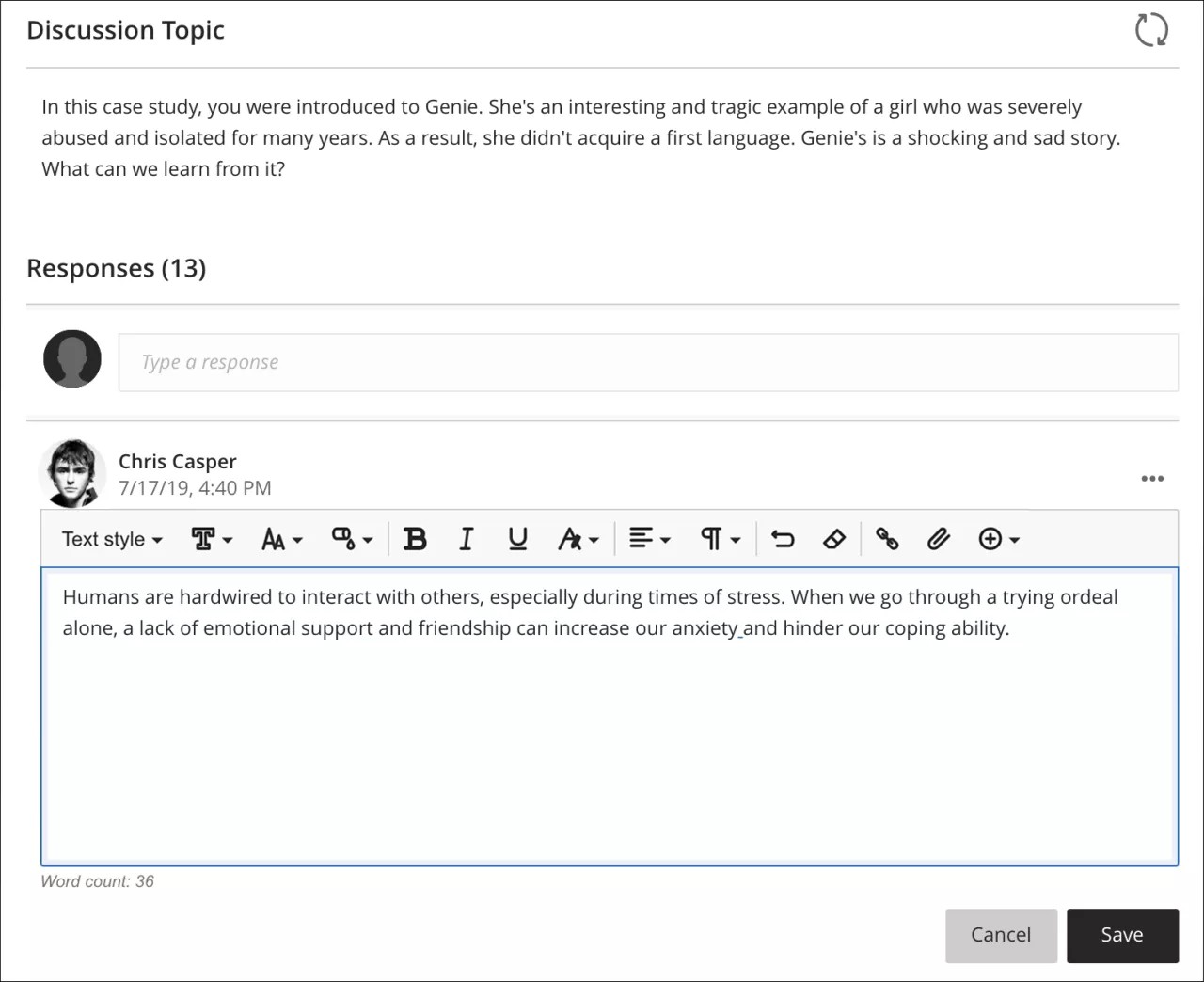Cancel editing the response
Screen dimensions: 1204x982
[1001, 935]
